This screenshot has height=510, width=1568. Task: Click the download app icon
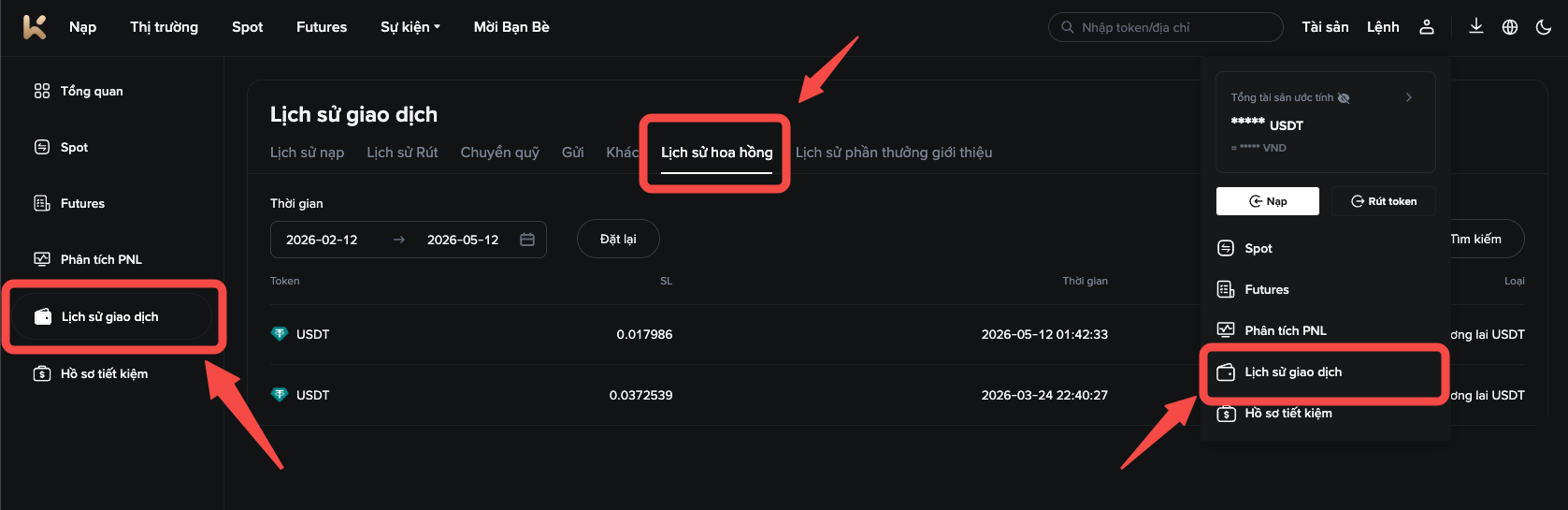tap(1476, 26)
